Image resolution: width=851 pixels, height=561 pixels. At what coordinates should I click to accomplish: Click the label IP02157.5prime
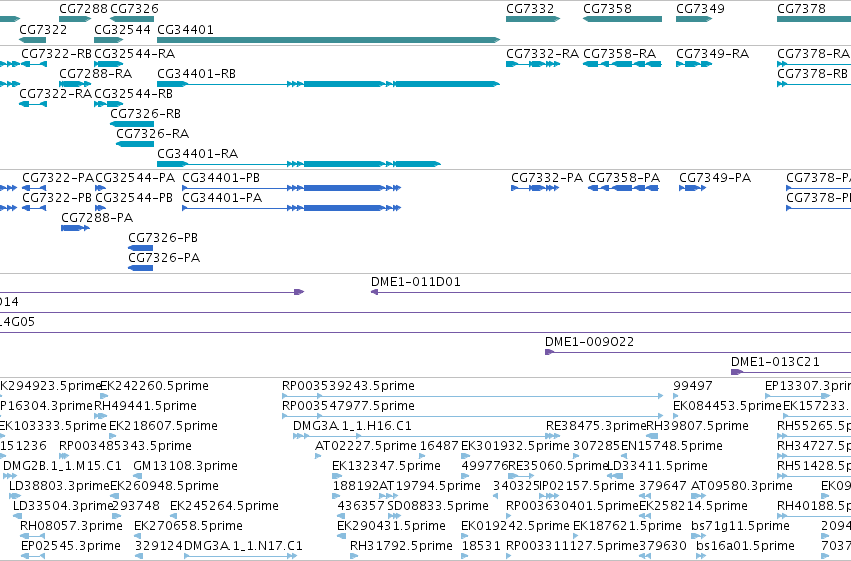(x=587, y=486)
